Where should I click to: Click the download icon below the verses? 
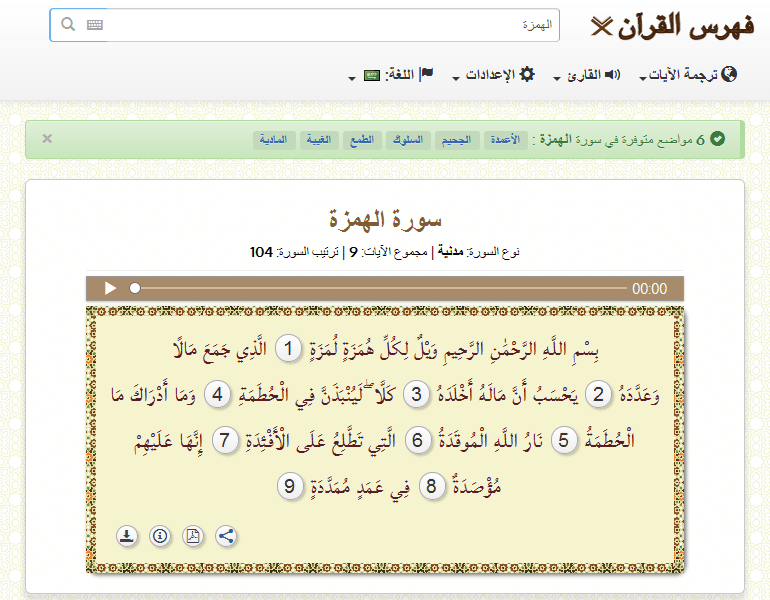click(126, 535)
